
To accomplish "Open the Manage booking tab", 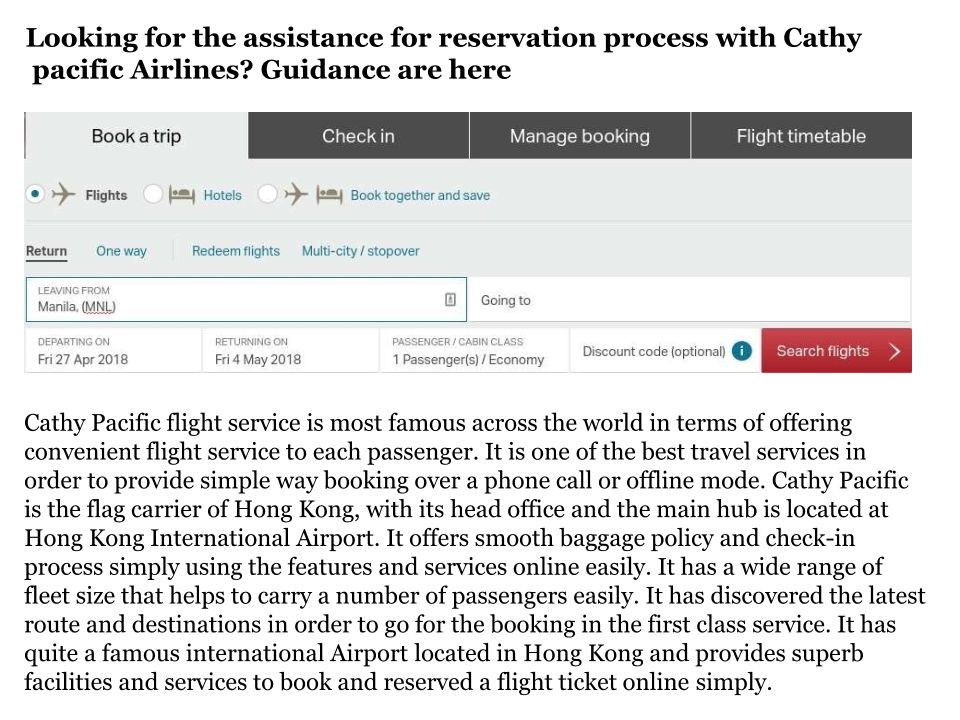I will pyautogui.click(x=579, y=136).
